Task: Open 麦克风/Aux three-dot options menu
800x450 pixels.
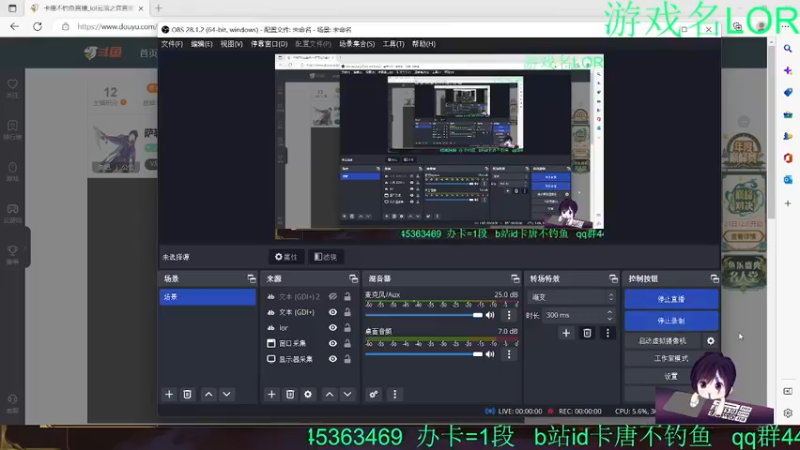Action: tap(509, 315)
